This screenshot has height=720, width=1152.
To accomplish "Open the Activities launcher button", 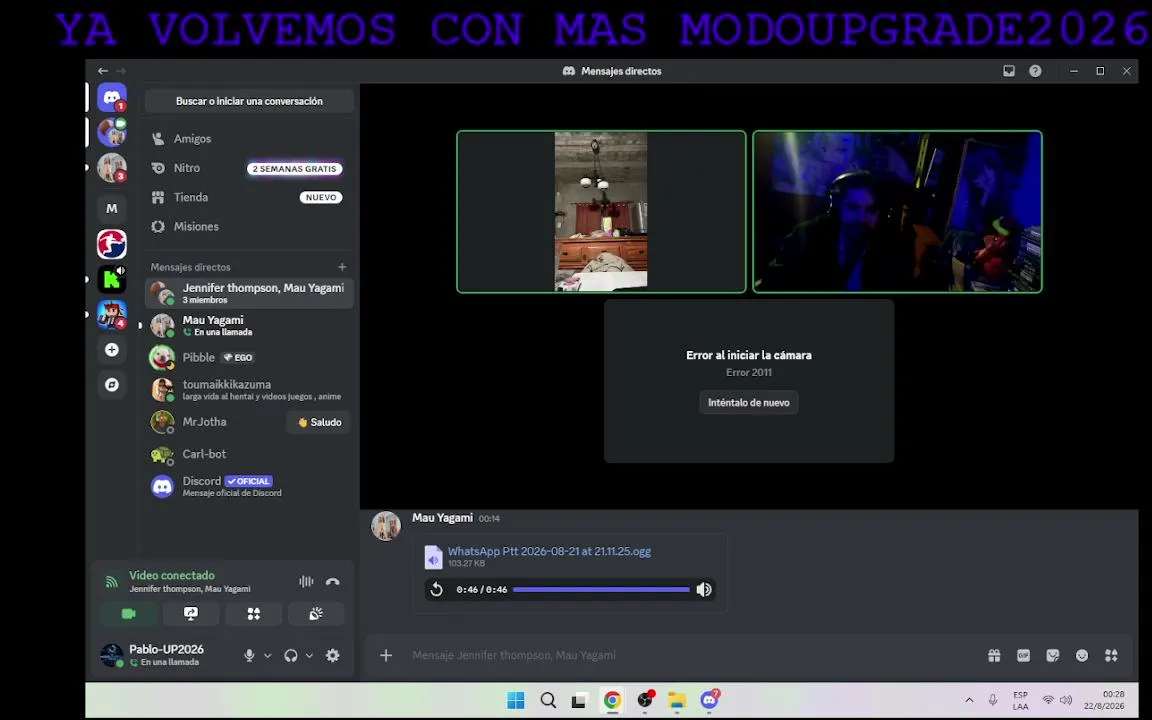I will click(x=253, y=613).
